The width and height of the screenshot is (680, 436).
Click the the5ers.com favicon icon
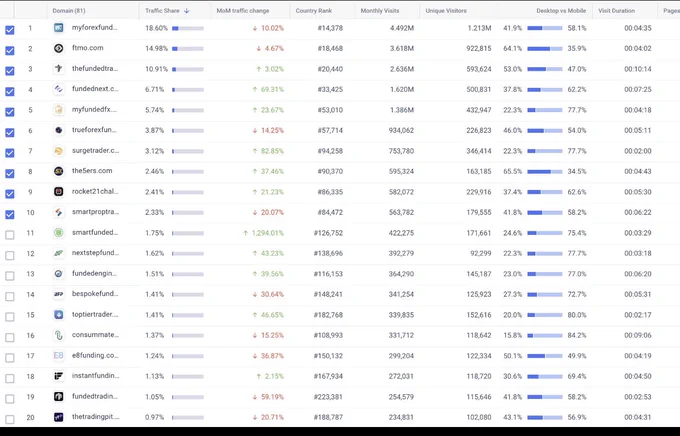(x=59, y=171)
